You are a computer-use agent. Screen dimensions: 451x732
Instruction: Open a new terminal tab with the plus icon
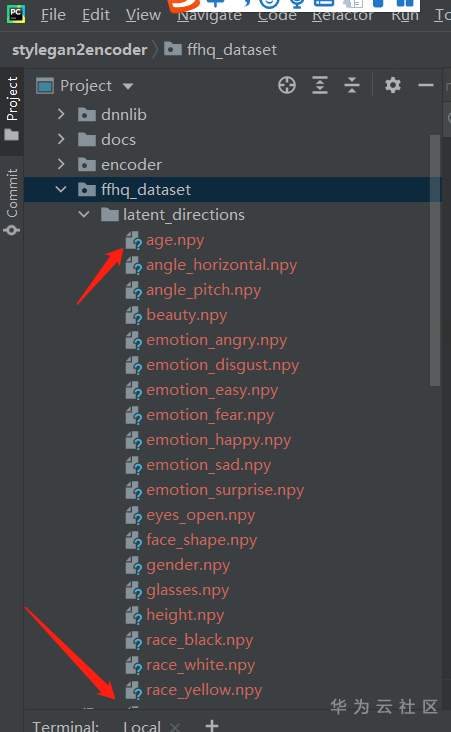click(x=211, y=725)
